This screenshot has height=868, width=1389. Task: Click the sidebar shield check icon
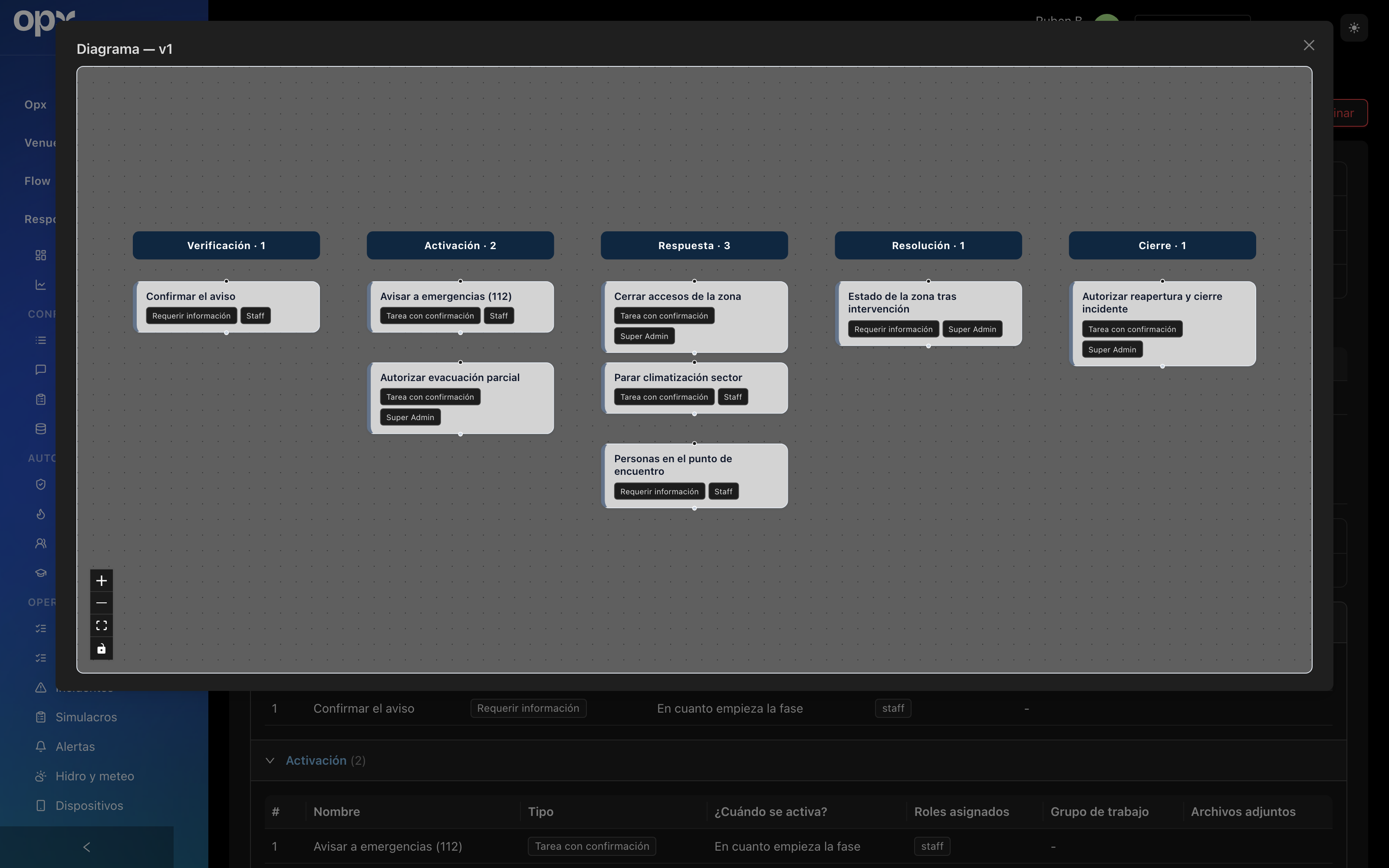pos(41,484)
